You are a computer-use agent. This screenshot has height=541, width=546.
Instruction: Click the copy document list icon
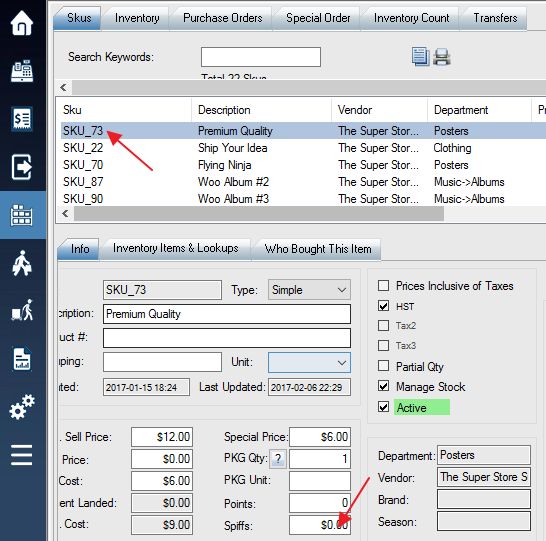(x=420, y=56)
